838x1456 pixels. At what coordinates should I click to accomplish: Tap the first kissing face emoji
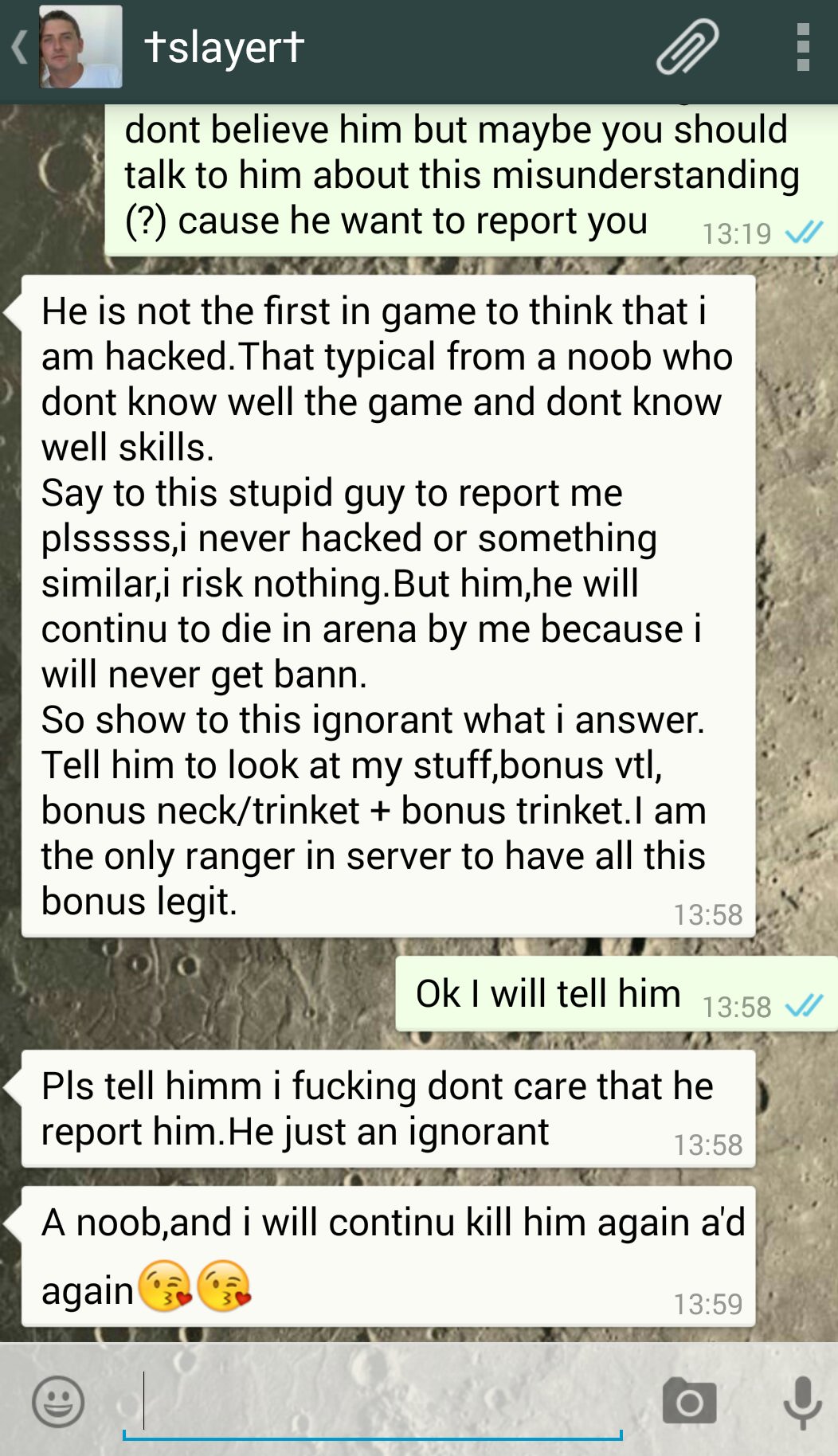coord(165,1286)
